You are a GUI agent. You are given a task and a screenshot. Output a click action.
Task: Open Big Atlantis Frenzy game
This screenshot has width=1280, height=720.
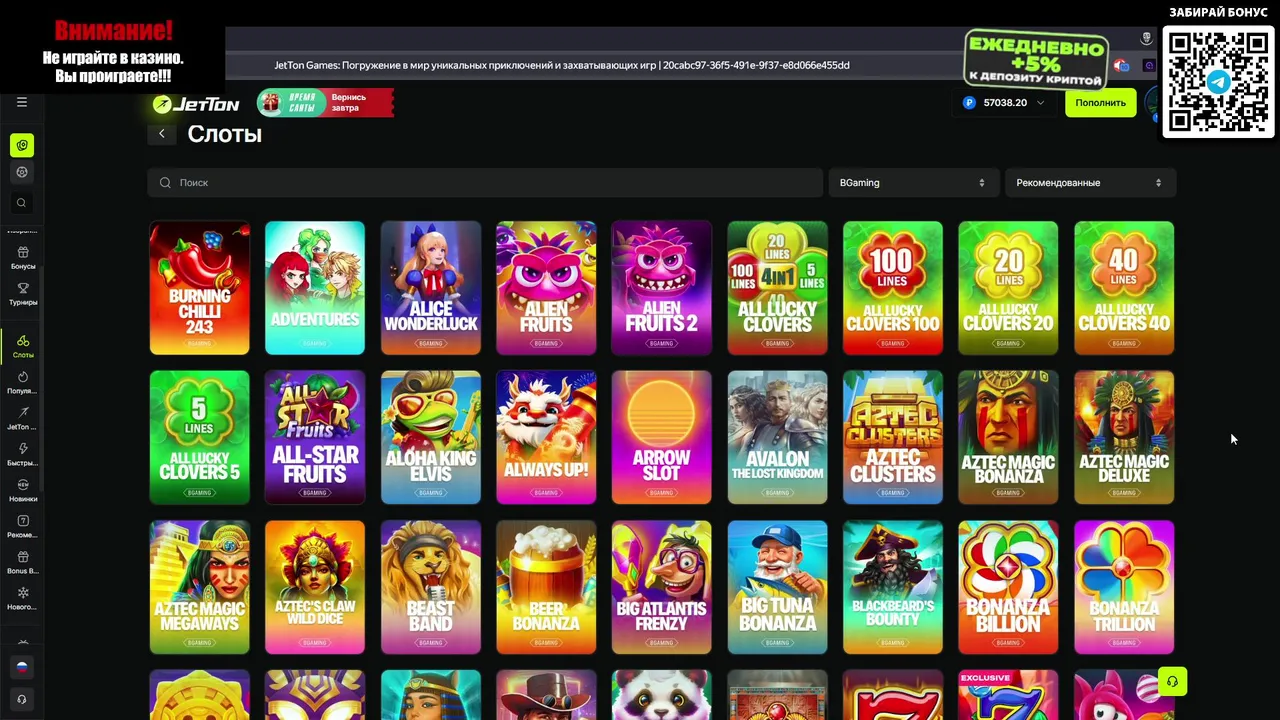pyautogui.click(x=662, y=587)
